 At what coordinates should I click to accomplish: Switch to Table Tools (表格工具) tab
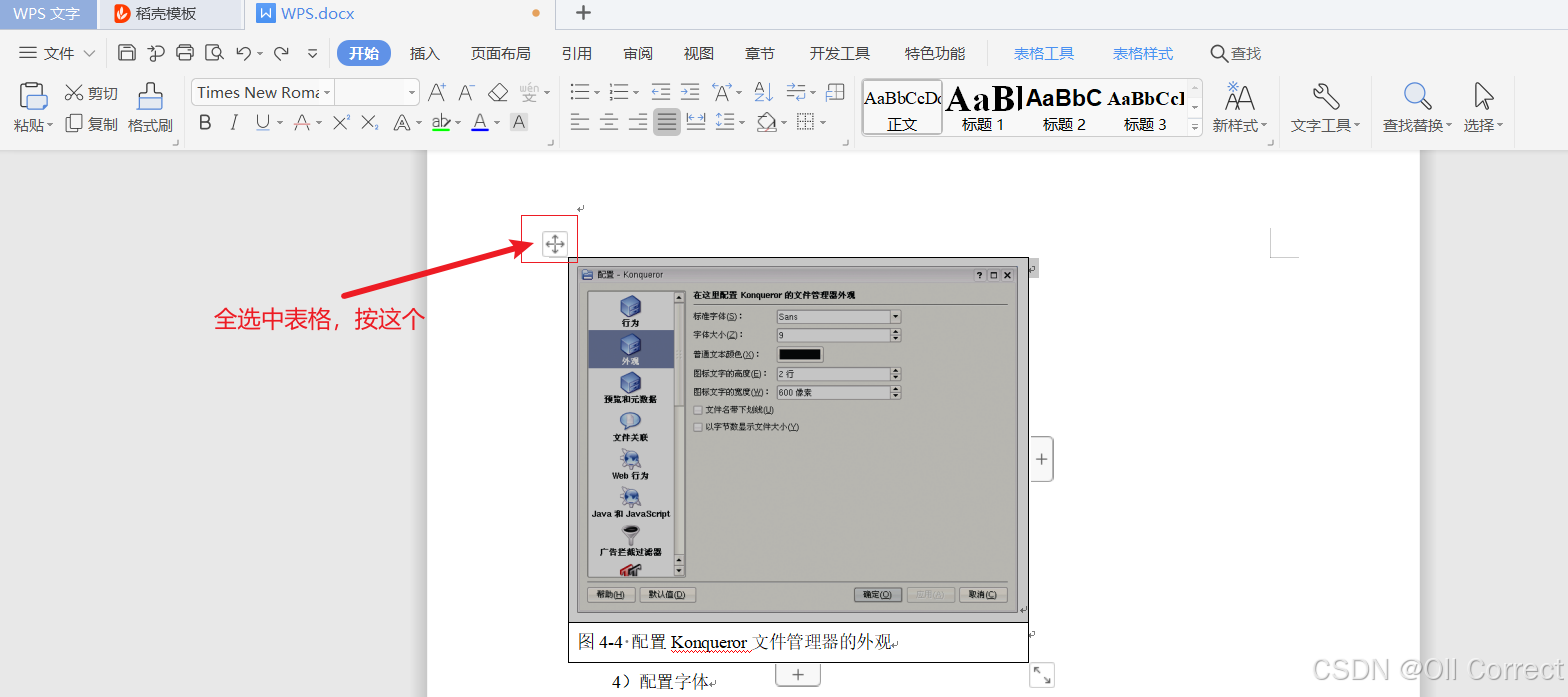click(x=1044, y=53)
